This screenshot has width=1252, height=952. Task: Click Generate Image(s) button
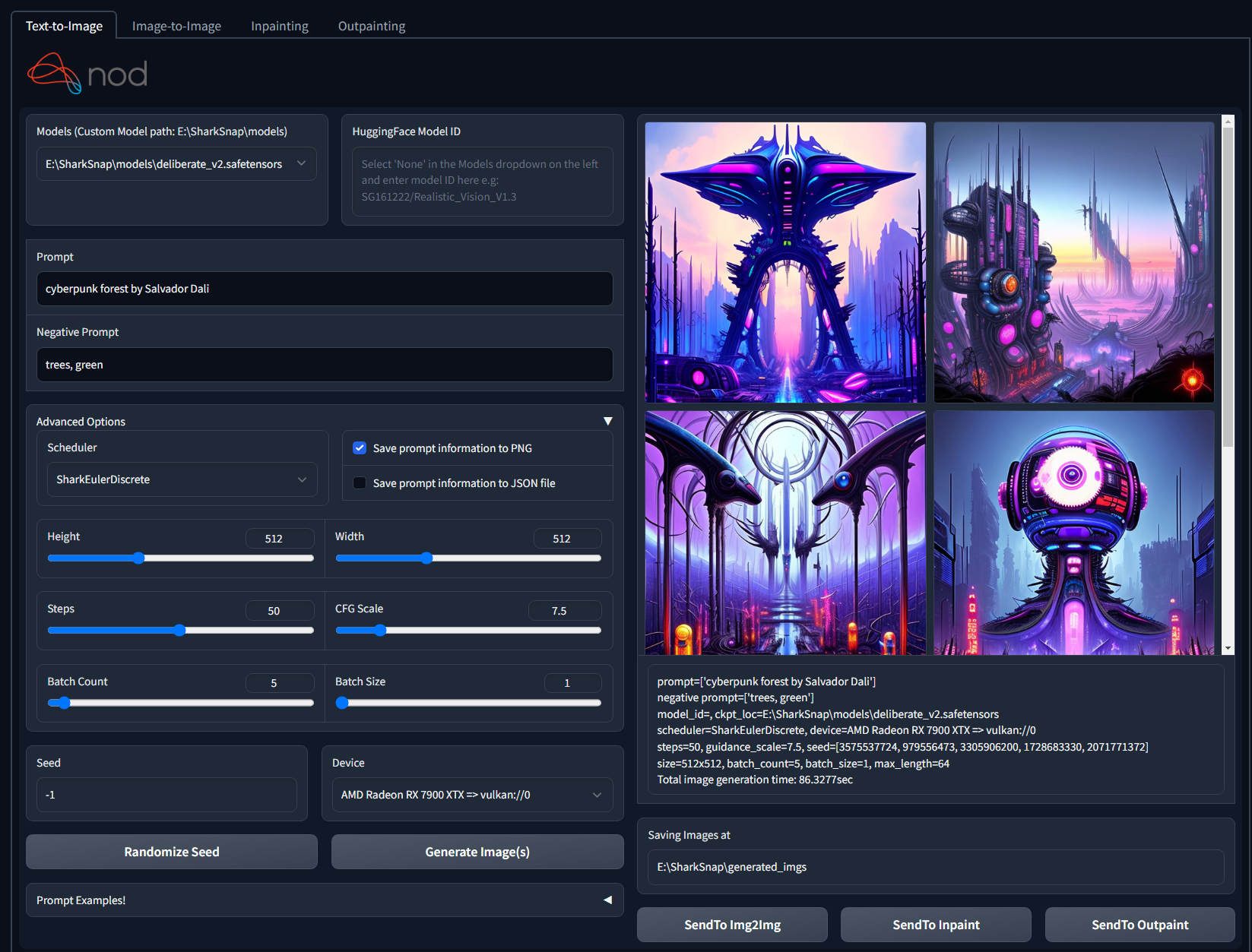tap(477, 852)
